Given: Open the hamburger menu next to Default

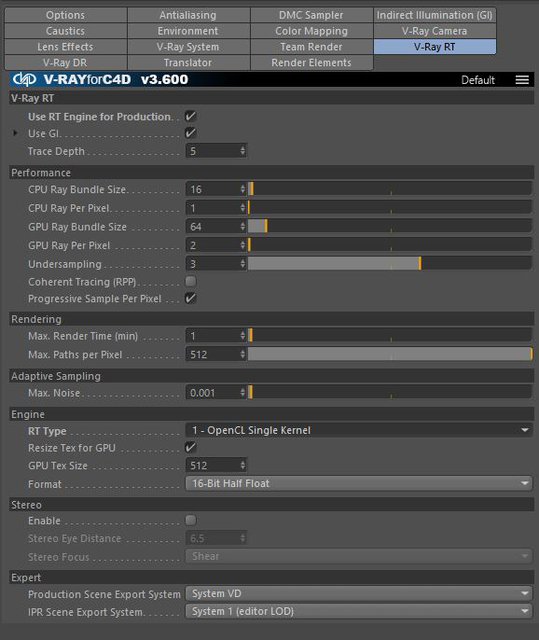Looking at the screenshot, I should click(x=522, y=80).
